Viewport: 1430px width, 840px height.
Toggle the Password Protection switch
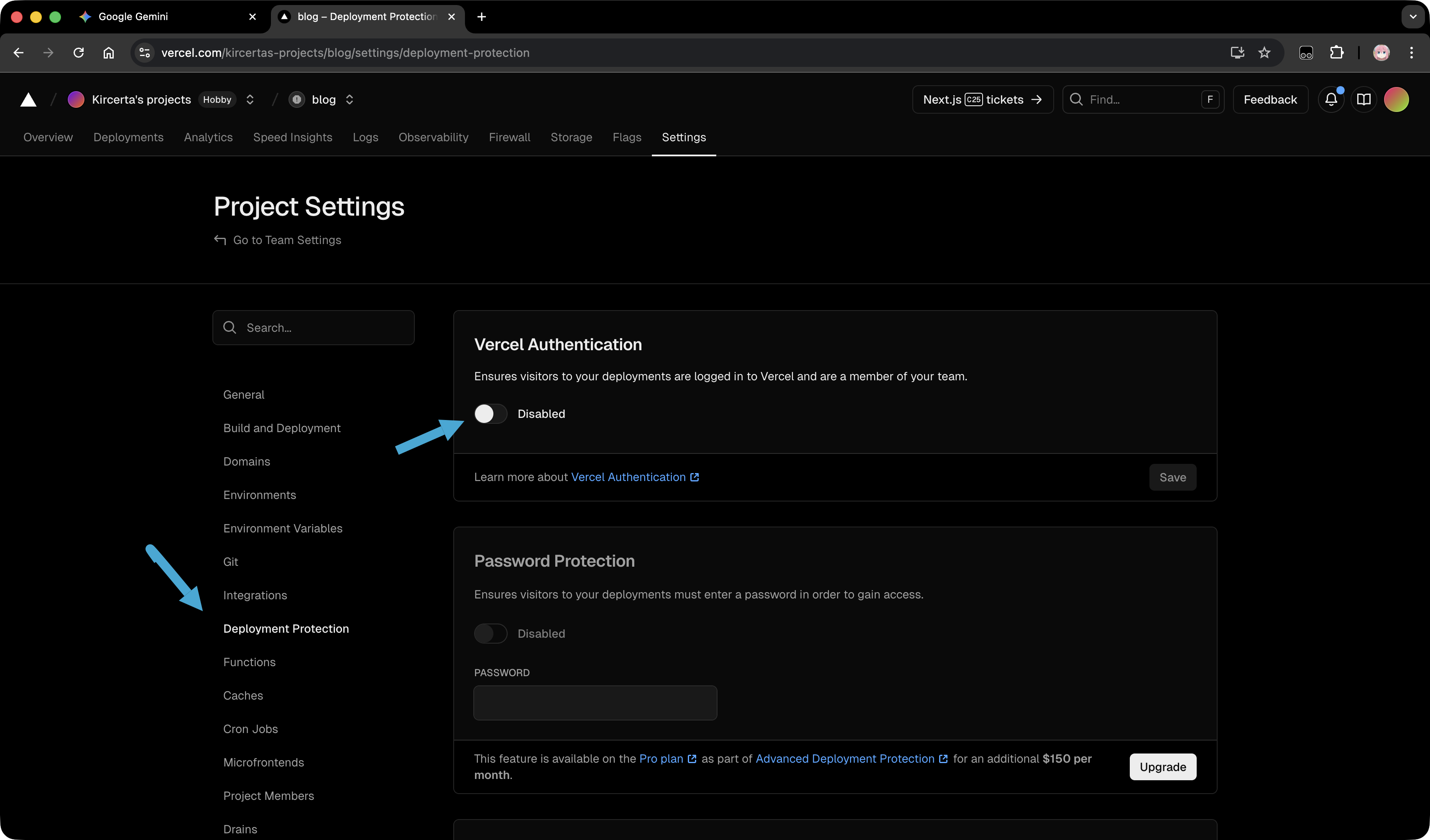click(x=490, y=634)
